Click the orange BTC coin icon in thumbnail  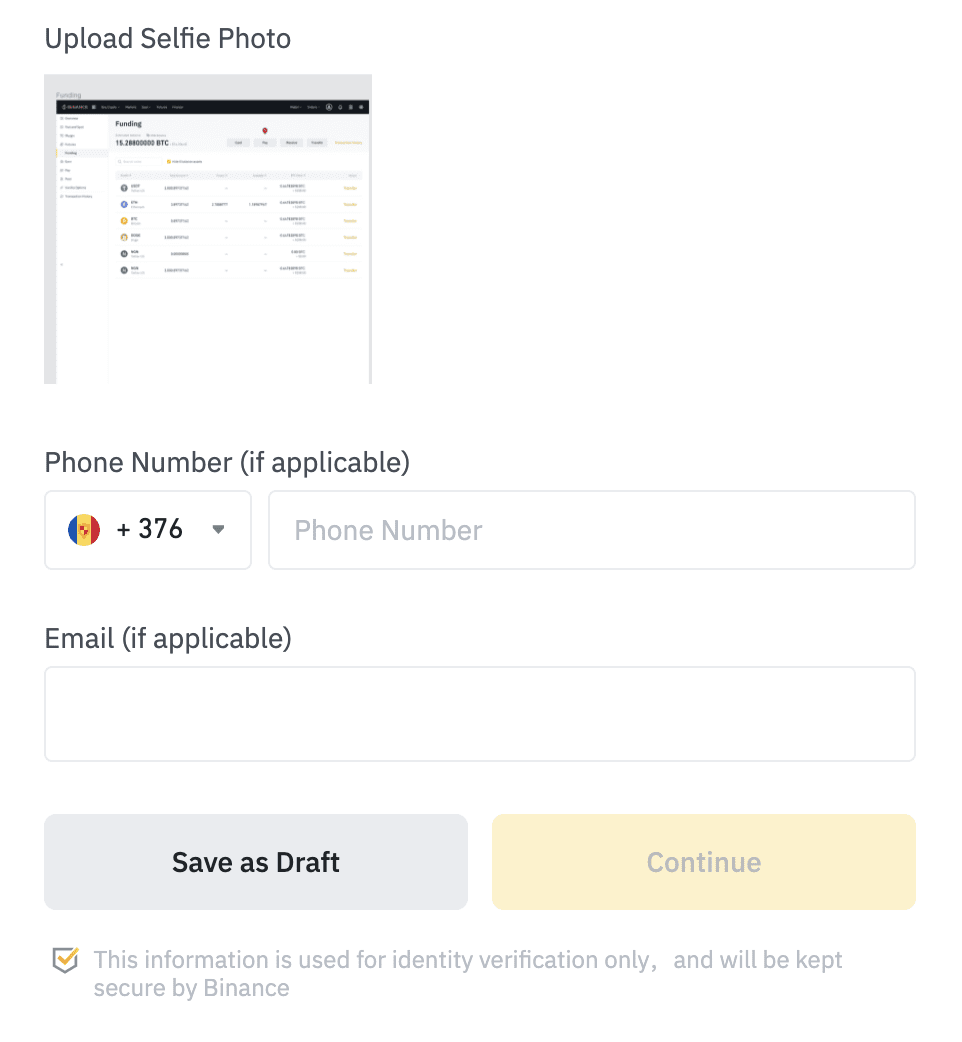(x=124, y=221)
